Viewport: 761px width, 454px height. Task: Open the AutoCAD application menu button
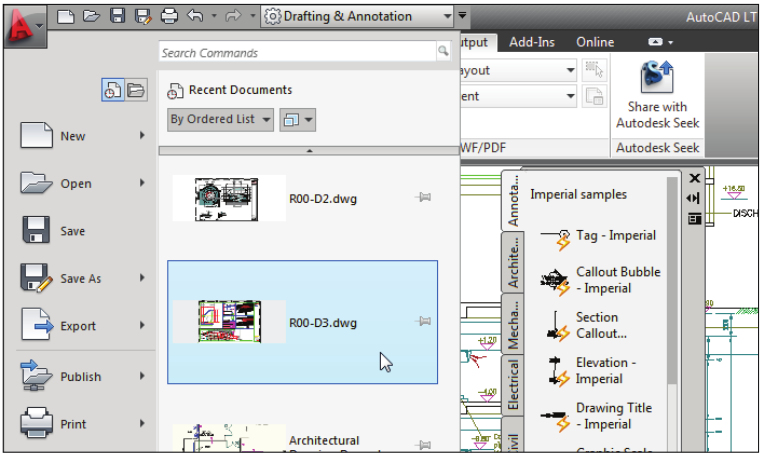click(x=25, y=27)
